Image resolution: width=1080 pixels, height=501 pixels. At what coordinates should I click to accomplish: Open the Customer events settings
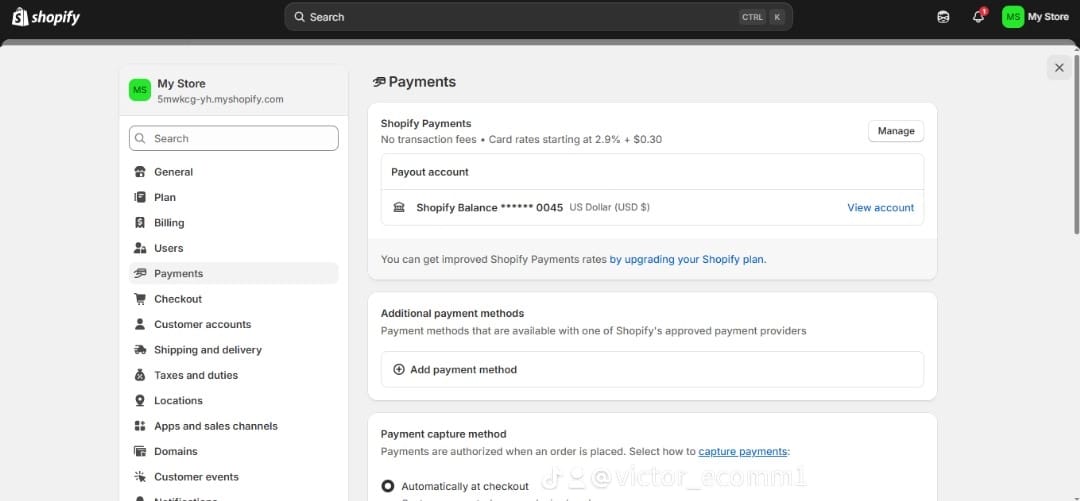[x=233, y=476]
